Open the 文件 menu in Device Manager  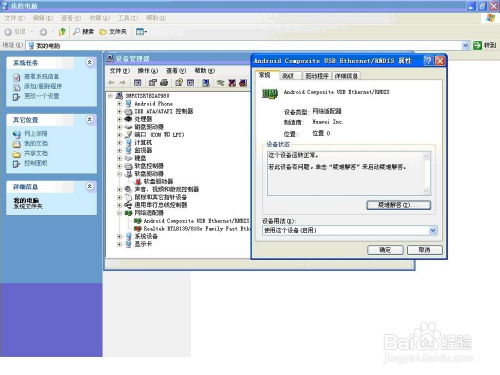[x=120, y=70]
